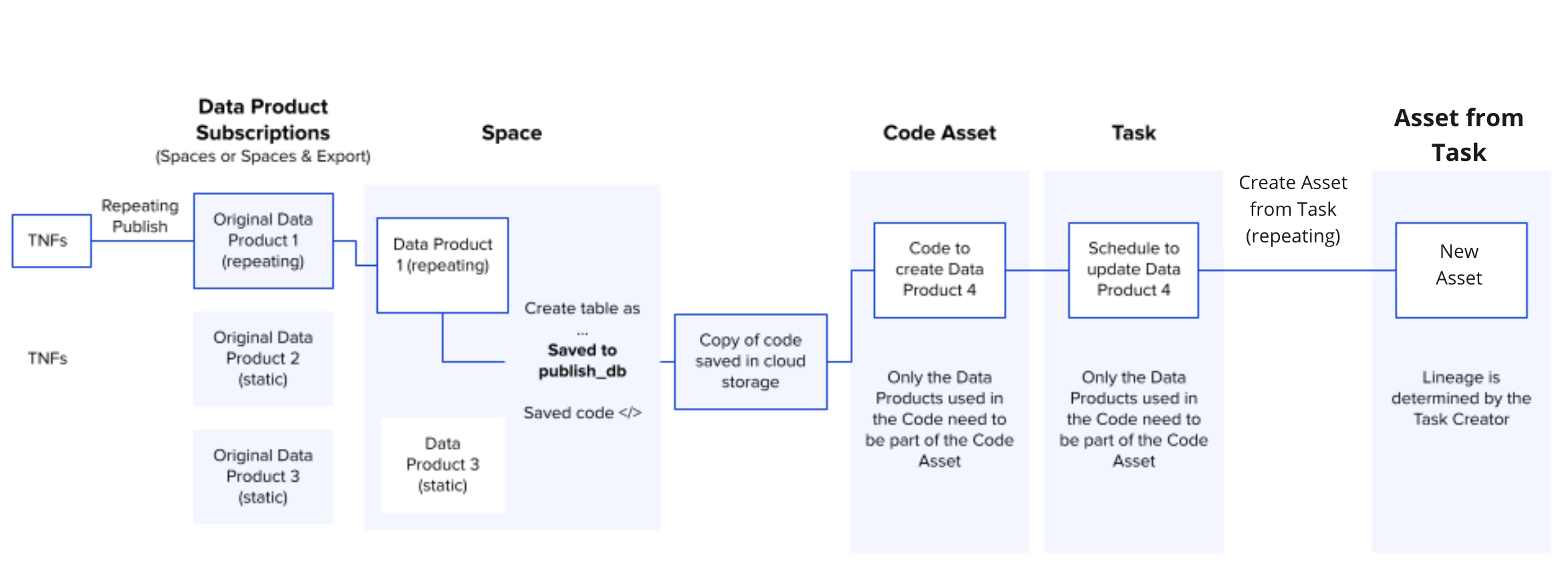The width and height of the screenshot is (1568, 569).
Task: Select the Code Asset column heading
Action: 939,133
